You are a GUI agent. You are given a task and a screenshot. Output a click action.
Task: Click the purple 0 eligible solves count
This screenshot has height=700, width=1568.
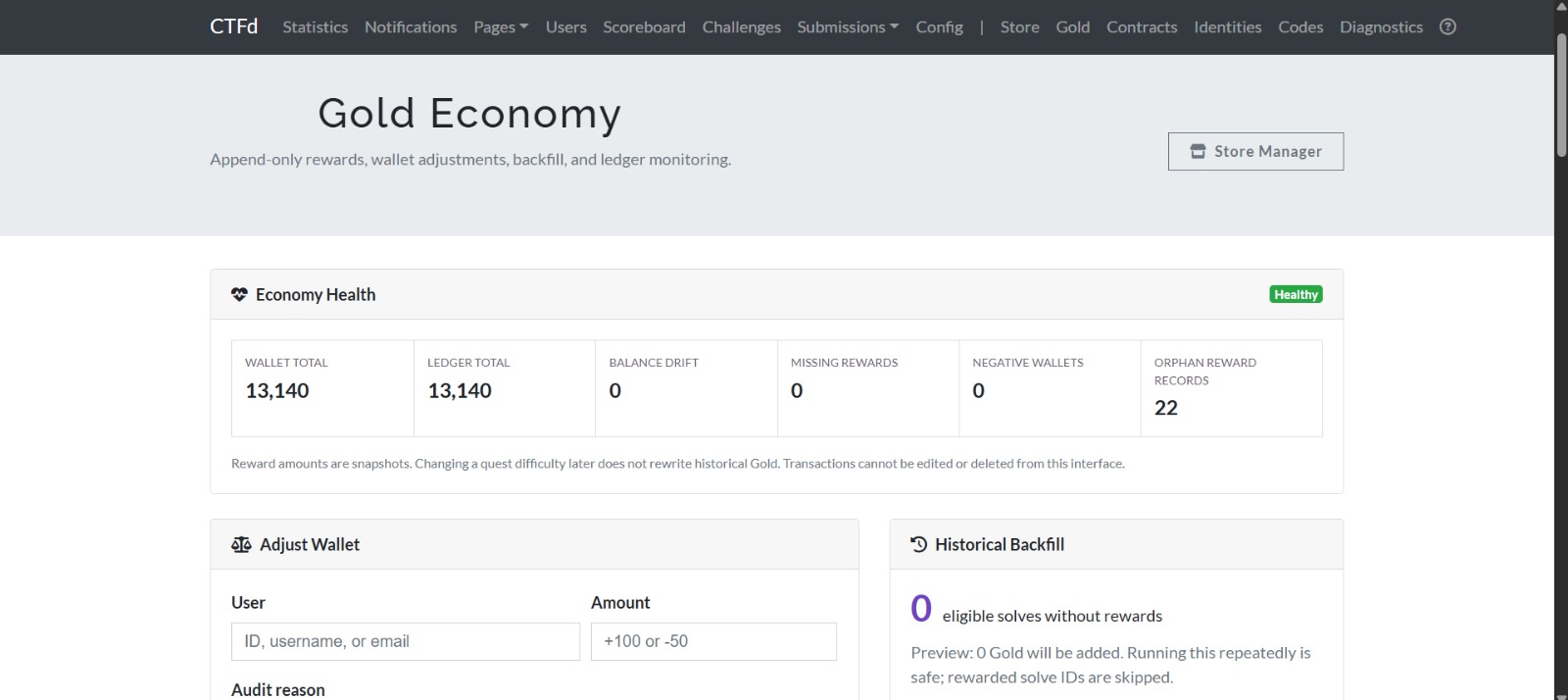(921, 608)
